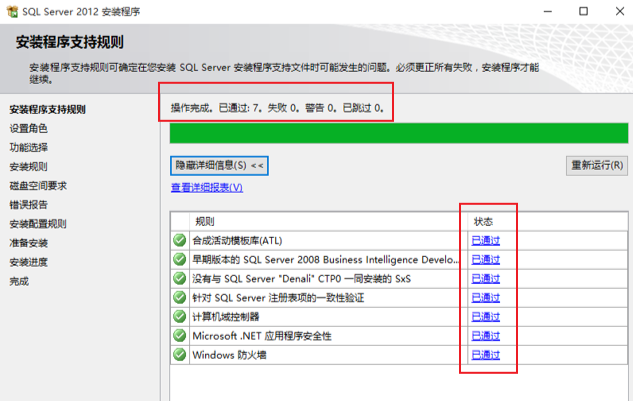
Task: Click rule text 没有与 SQL Server "Denali" CTP0 一同安装的 SxS
Action: pos(302,279)
